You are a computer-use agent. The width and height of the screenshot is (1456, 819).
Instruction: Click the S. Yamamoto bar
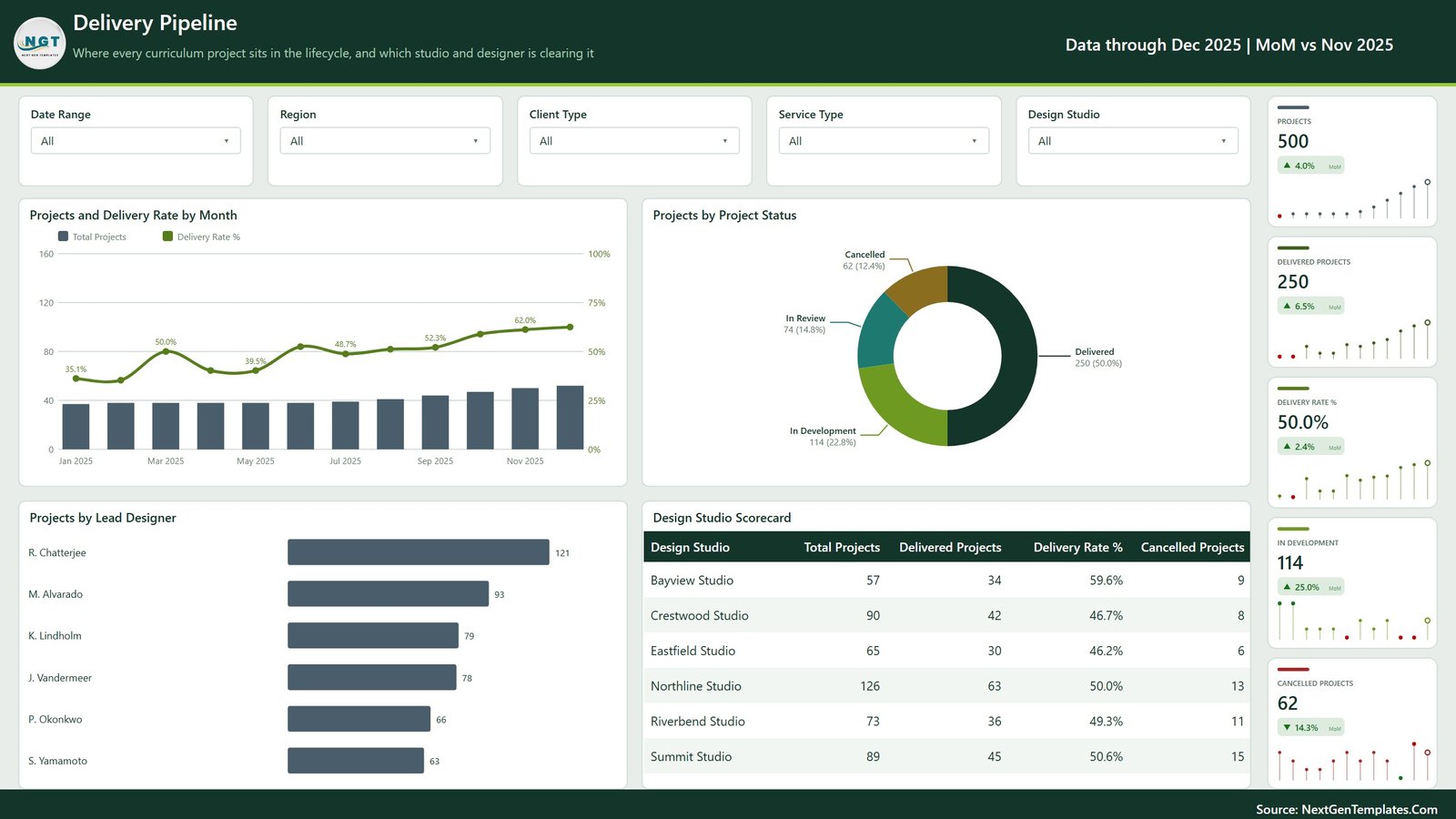coord(356,761)
